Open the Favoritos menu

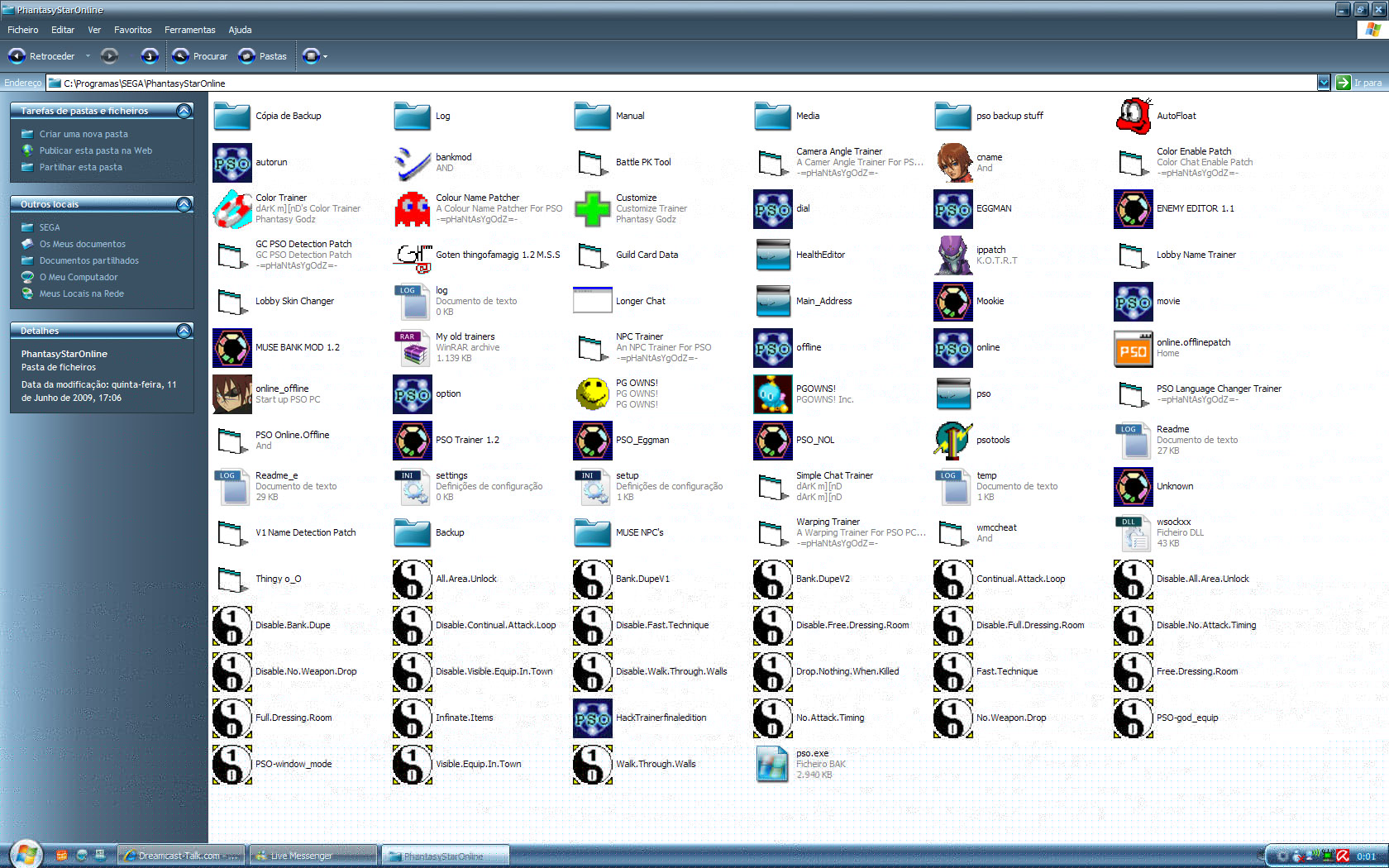pos(133,30)
